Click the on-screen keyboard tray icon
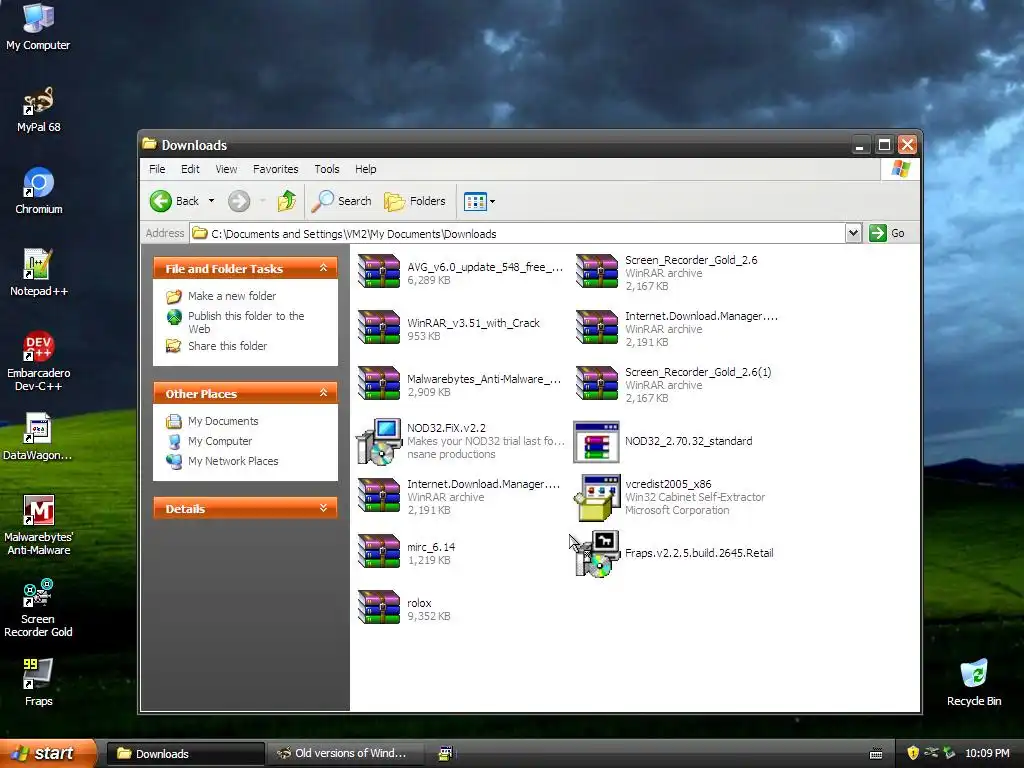This screenshot has height=768, width=1024. click(x=876, y=754)
